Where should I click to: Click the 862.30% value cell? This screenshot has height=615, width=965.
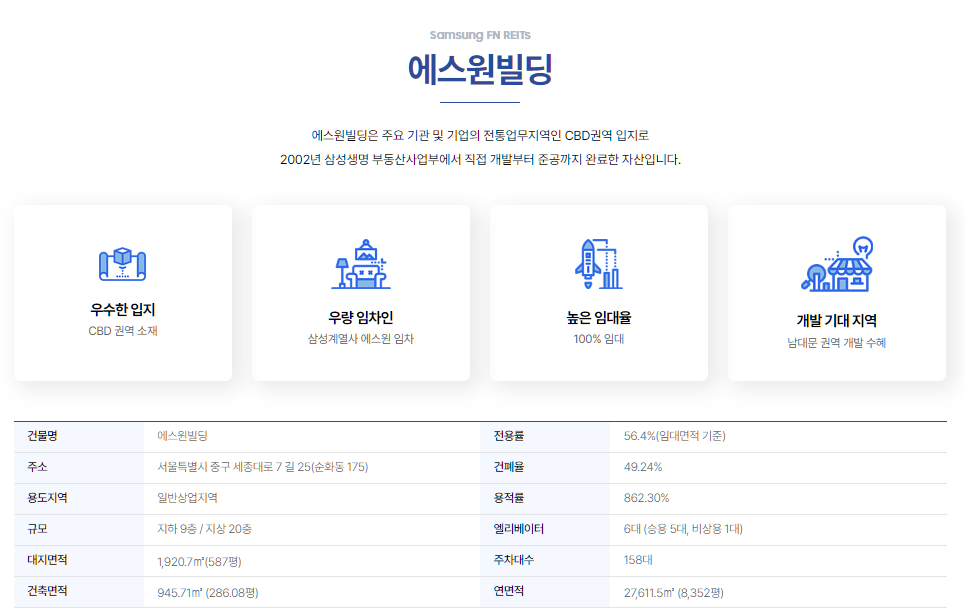[779, 499]
